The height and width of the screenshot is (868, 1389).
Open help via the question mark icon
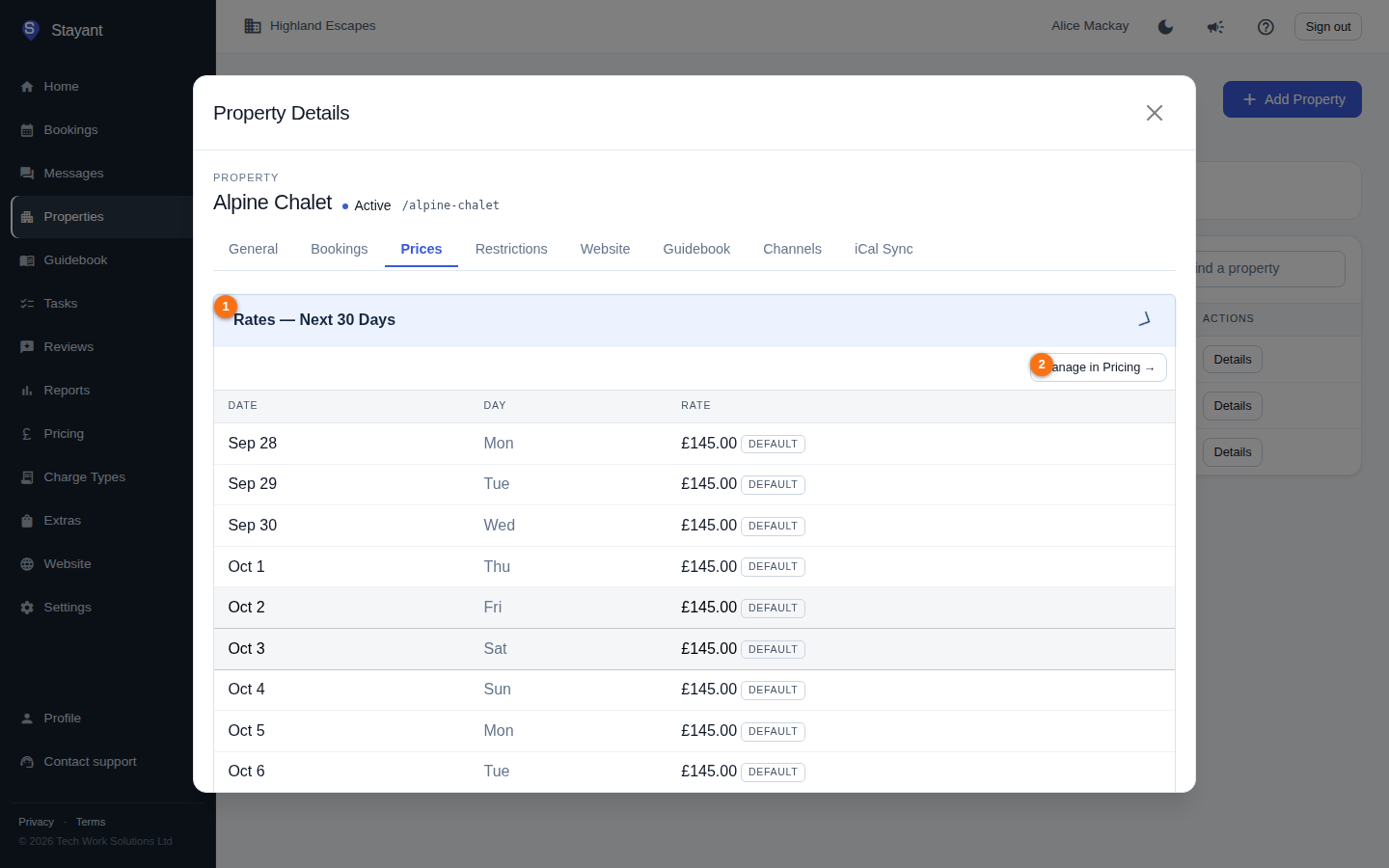(1266, 27)
